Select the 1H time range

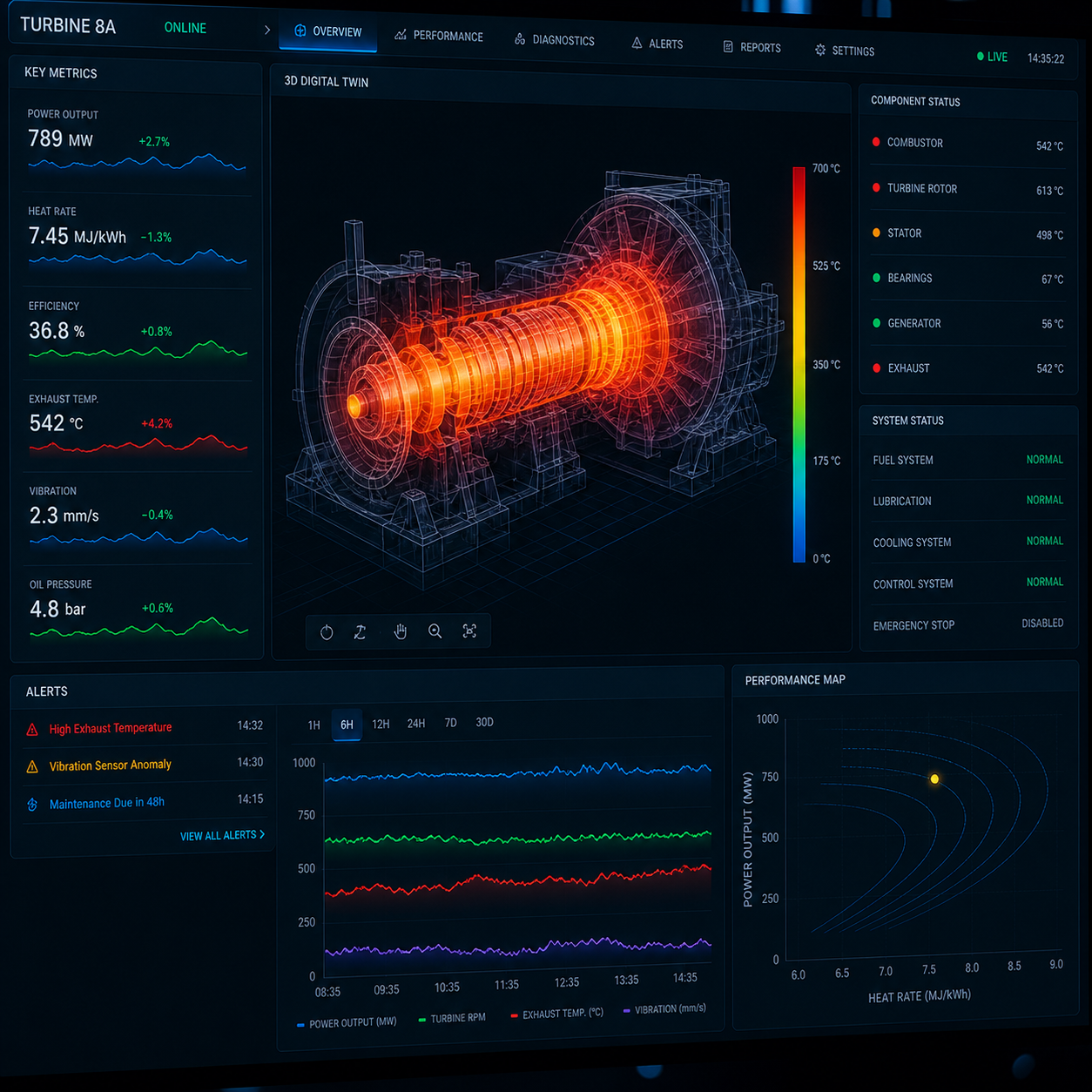(314, 725)
